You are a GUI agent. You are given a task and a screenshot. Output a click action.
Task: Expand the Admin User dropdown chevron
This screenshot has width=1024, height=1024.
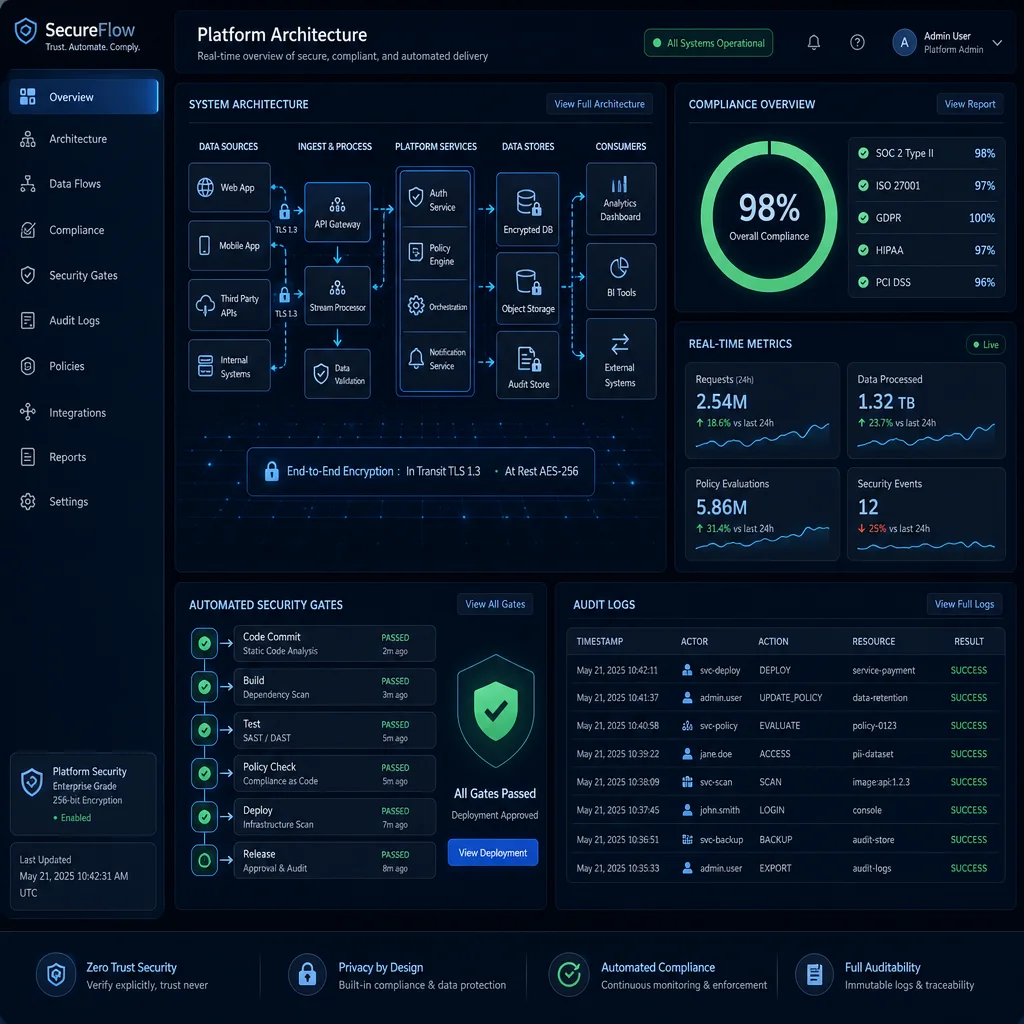pyautogui.click(x=997, y=42)
